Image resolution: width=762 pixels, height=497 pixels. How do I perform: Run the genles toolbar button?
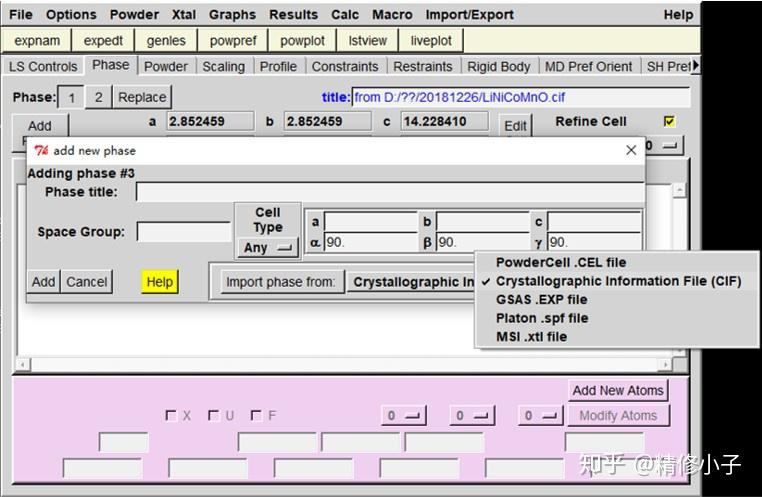point(166,40)
